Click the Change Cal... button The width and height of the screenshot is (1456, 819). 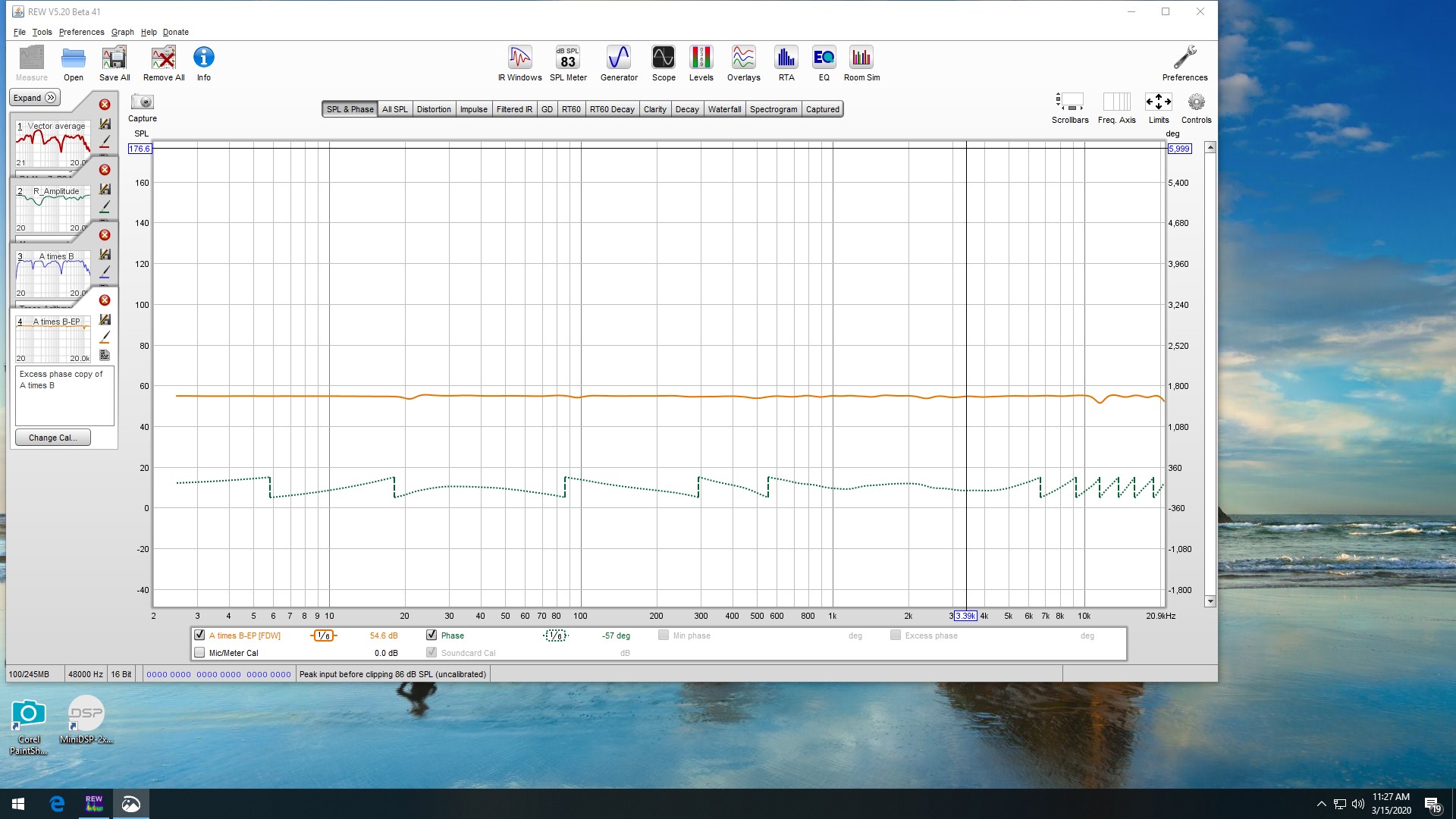[x=53, y=438]
